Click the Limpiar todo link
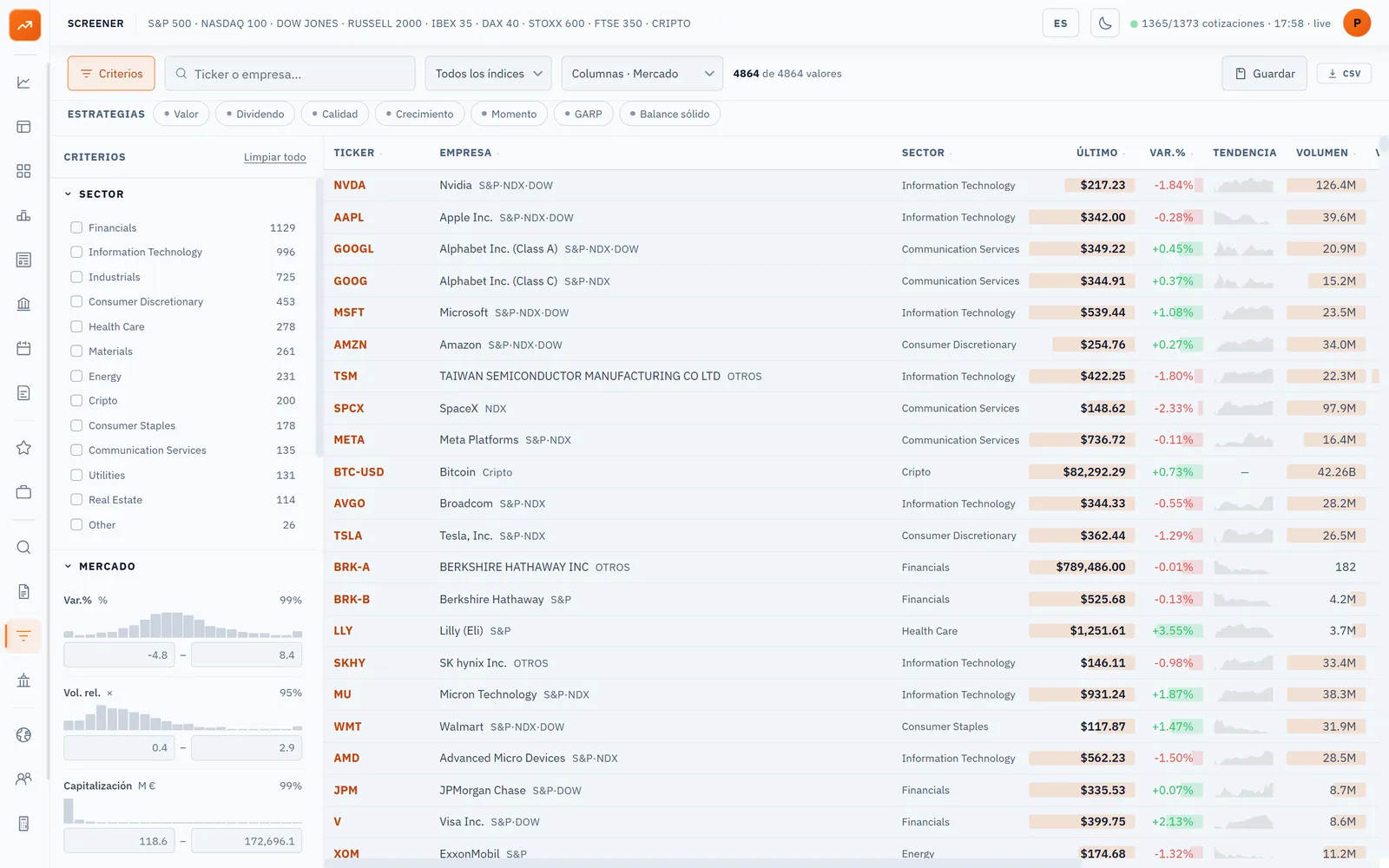Viewport: 1389px width, 868px height. pos(274,157)
